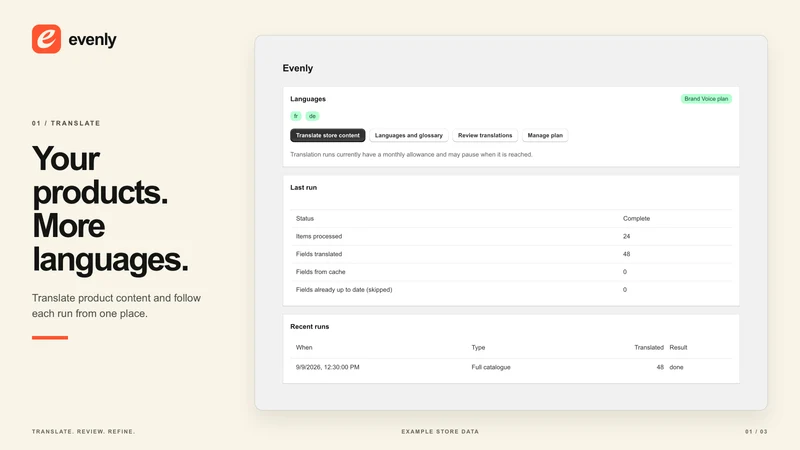800x450 pixels.
Task: Click the Languages section heading
Action: click(308, 99)
